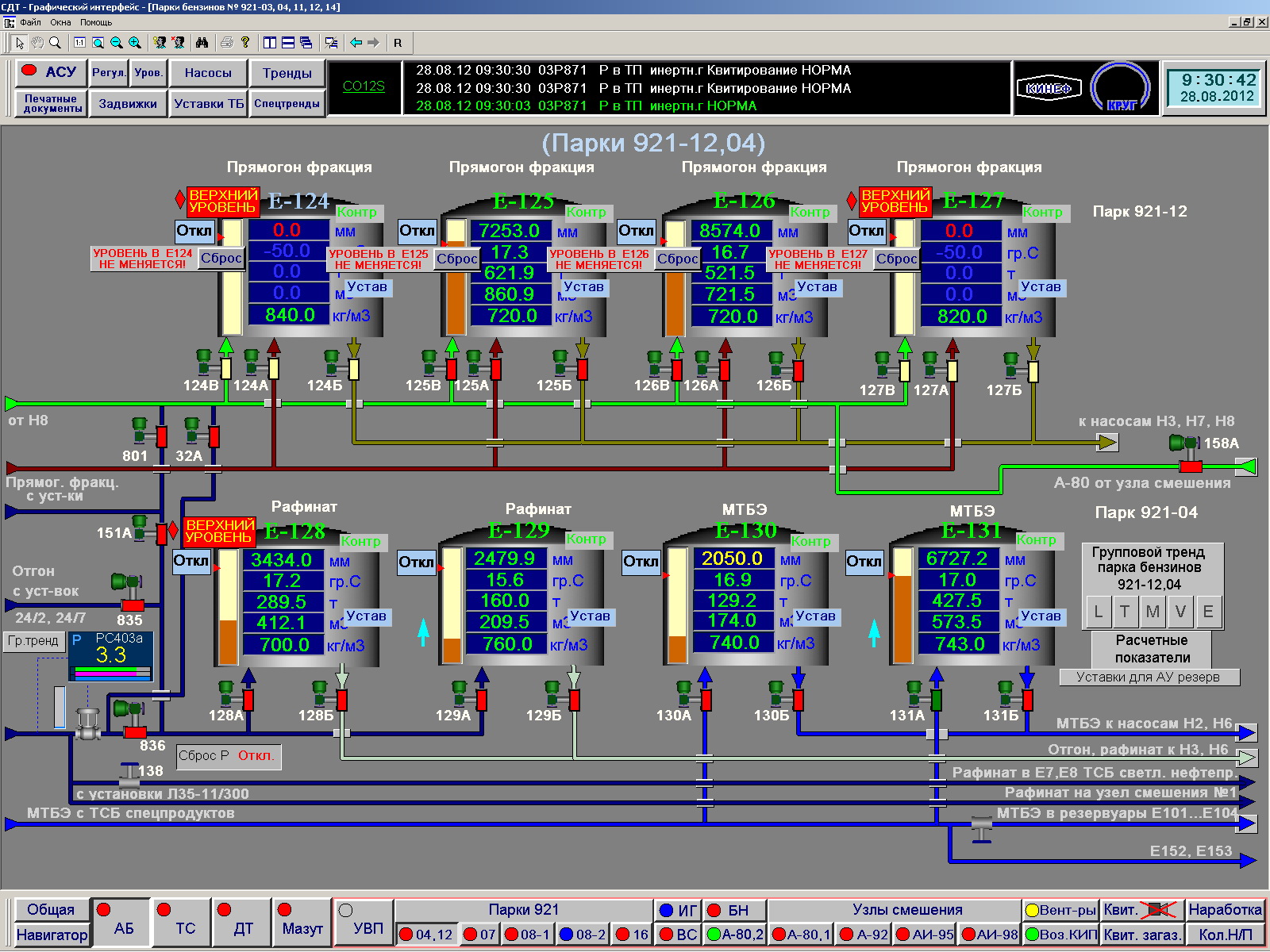
Task: Go back with the cyan left arrow
Action: pos(356,43)
